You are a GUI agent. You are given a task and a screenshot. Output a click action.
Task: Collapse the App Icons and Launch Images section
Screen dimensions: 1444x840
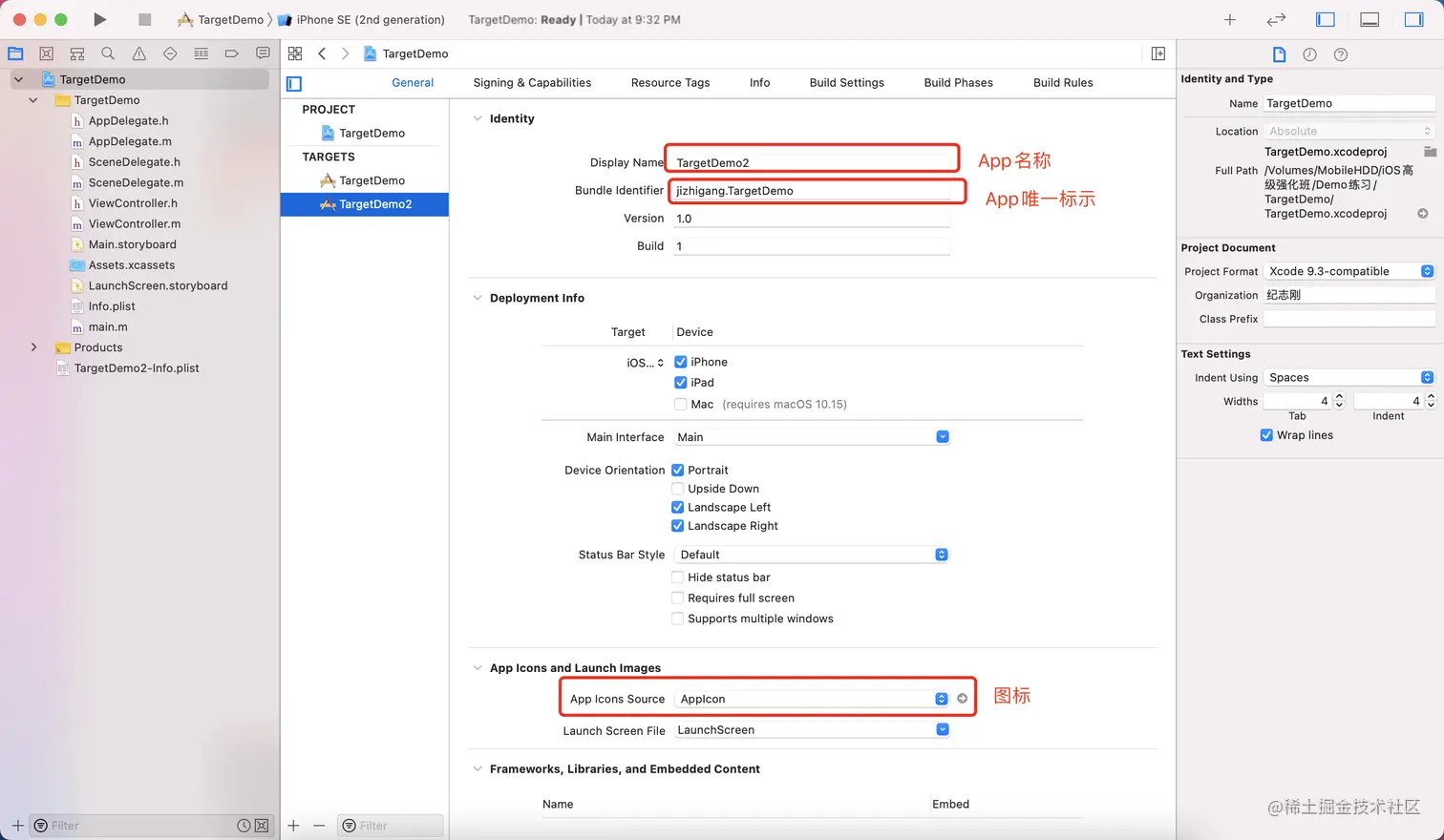point(478,668)
